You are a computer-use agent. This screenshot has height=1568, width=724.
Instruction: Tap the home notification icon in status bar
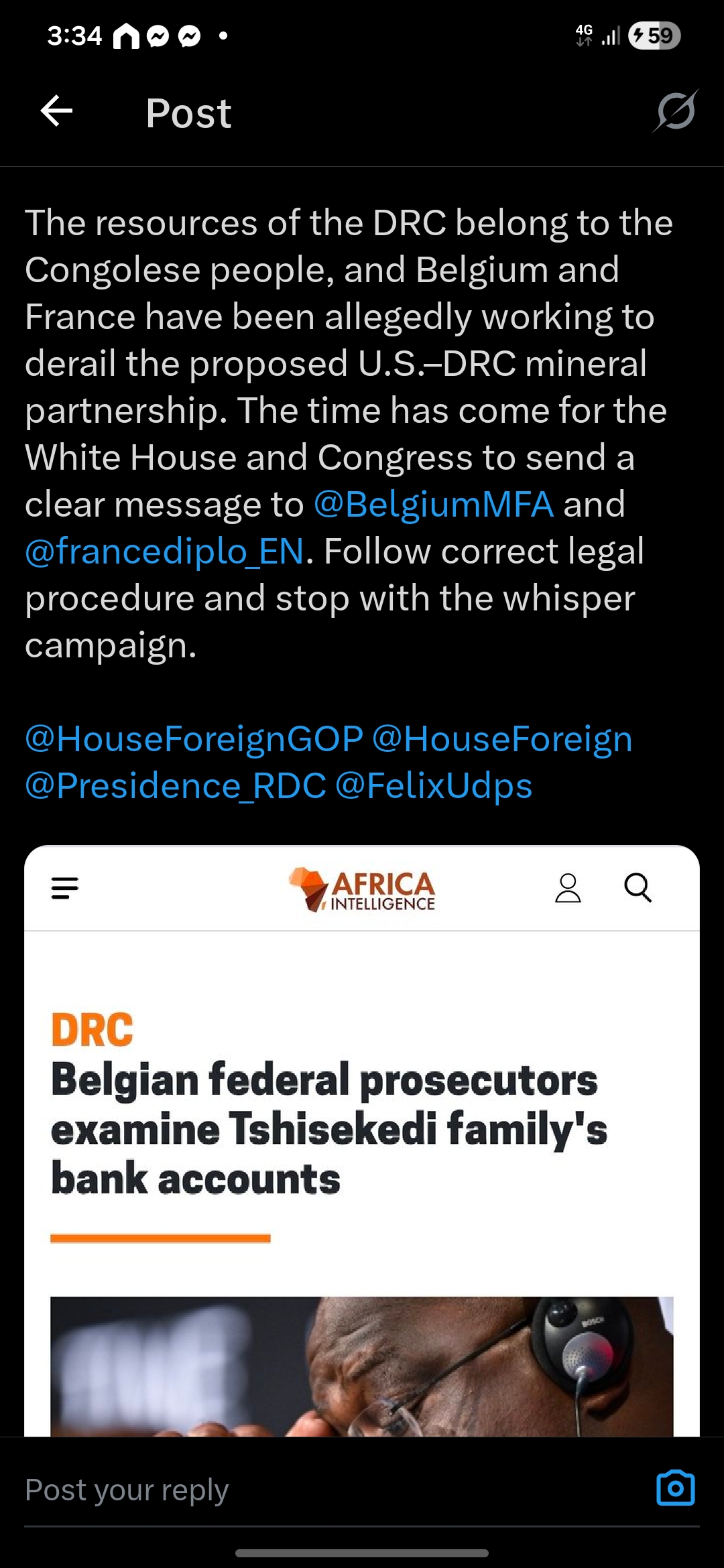(126, 36)
